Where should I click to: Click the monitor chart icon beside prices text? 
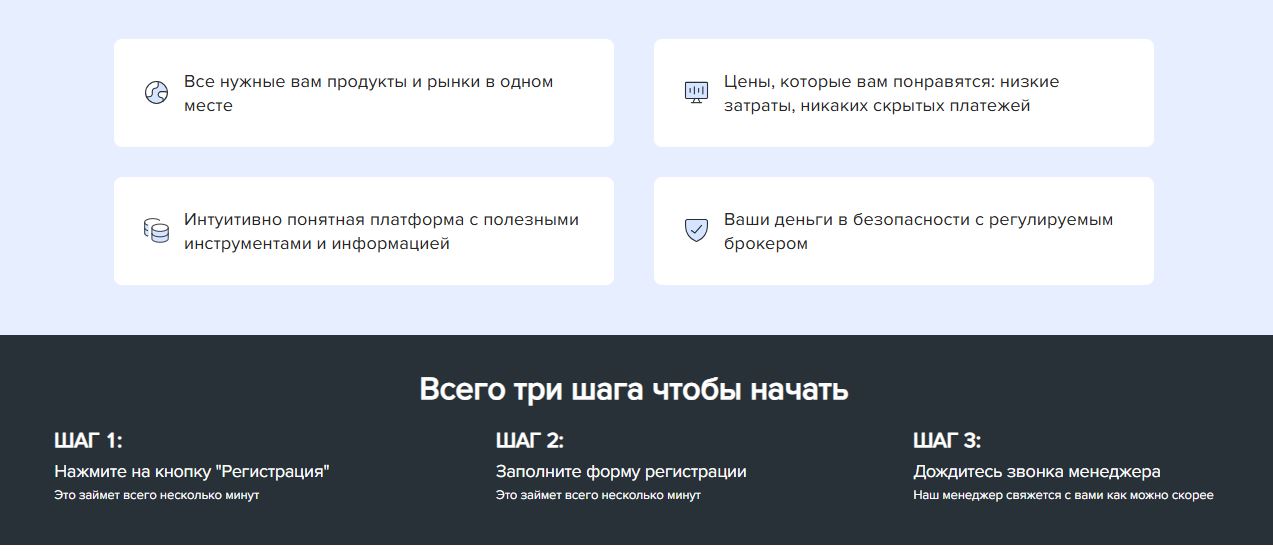point(696,93)
